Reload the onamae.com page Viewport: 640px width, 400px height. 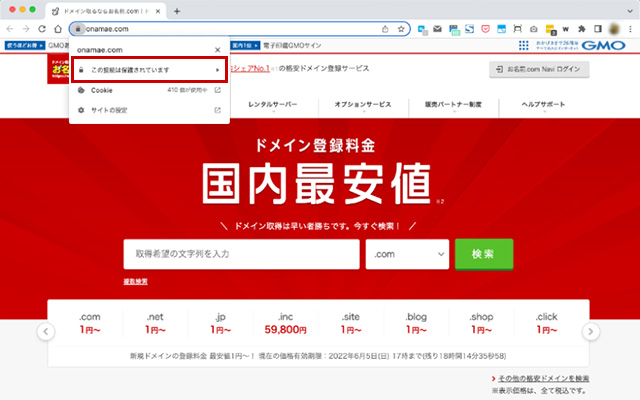[42, 29]
